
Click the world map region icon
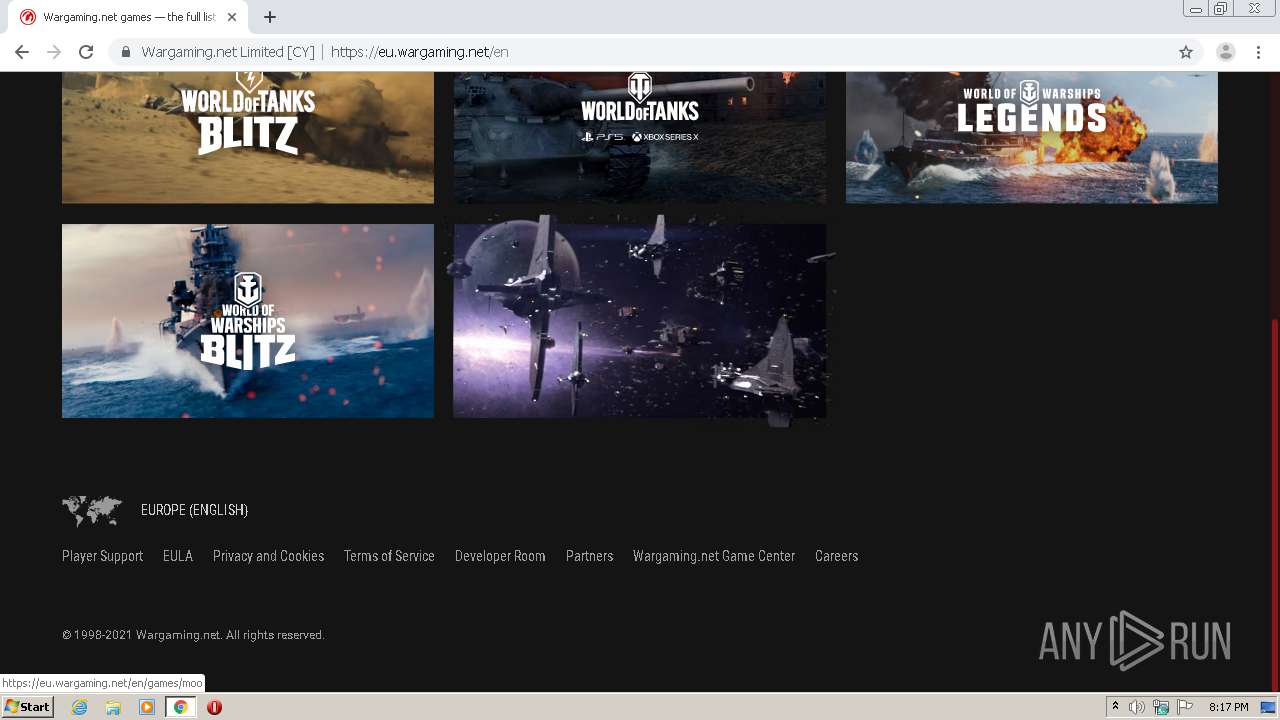tap(92, 510)
